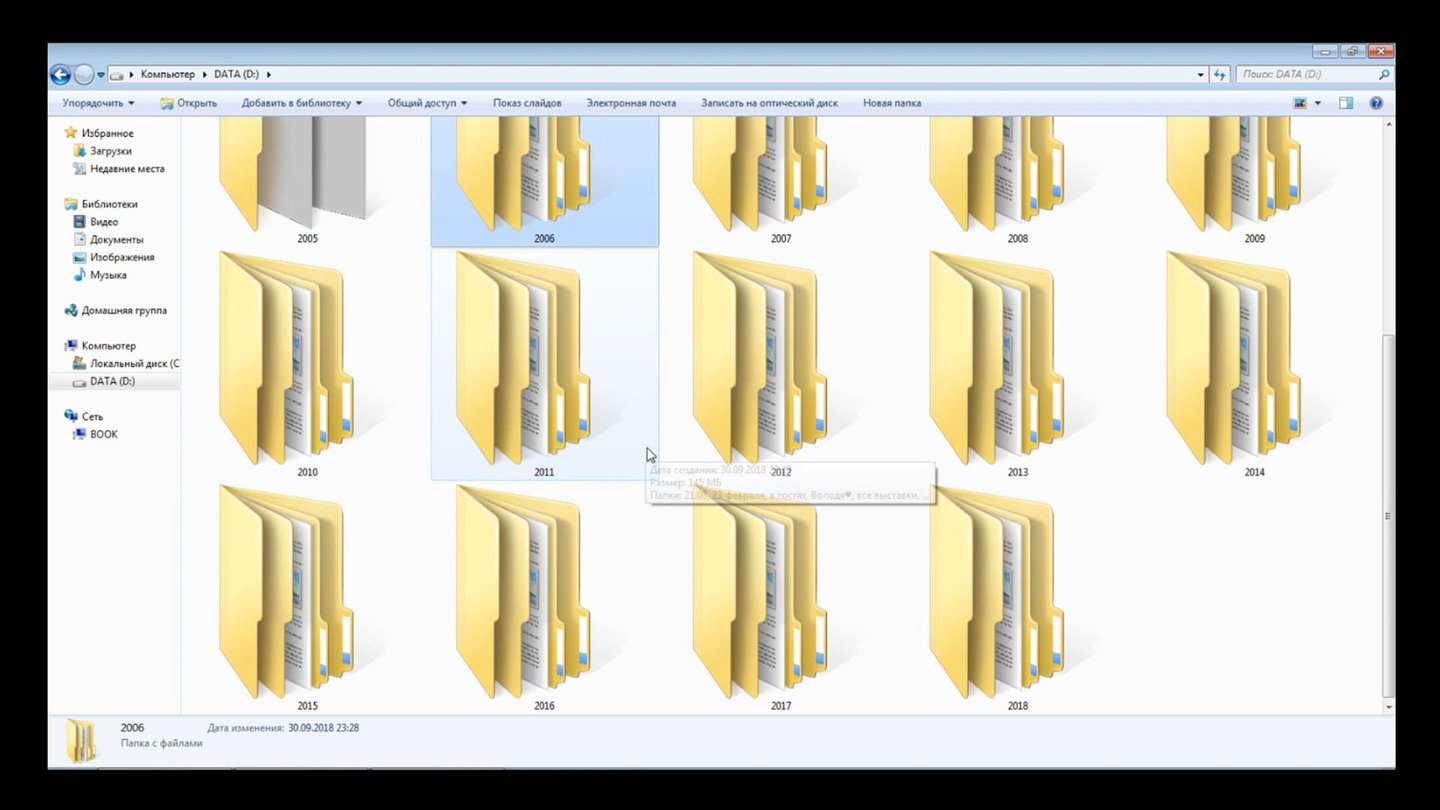Select the 2016 folder
Image resolution: width=1440 pixels, height=810 pixels.
[545, 598]
